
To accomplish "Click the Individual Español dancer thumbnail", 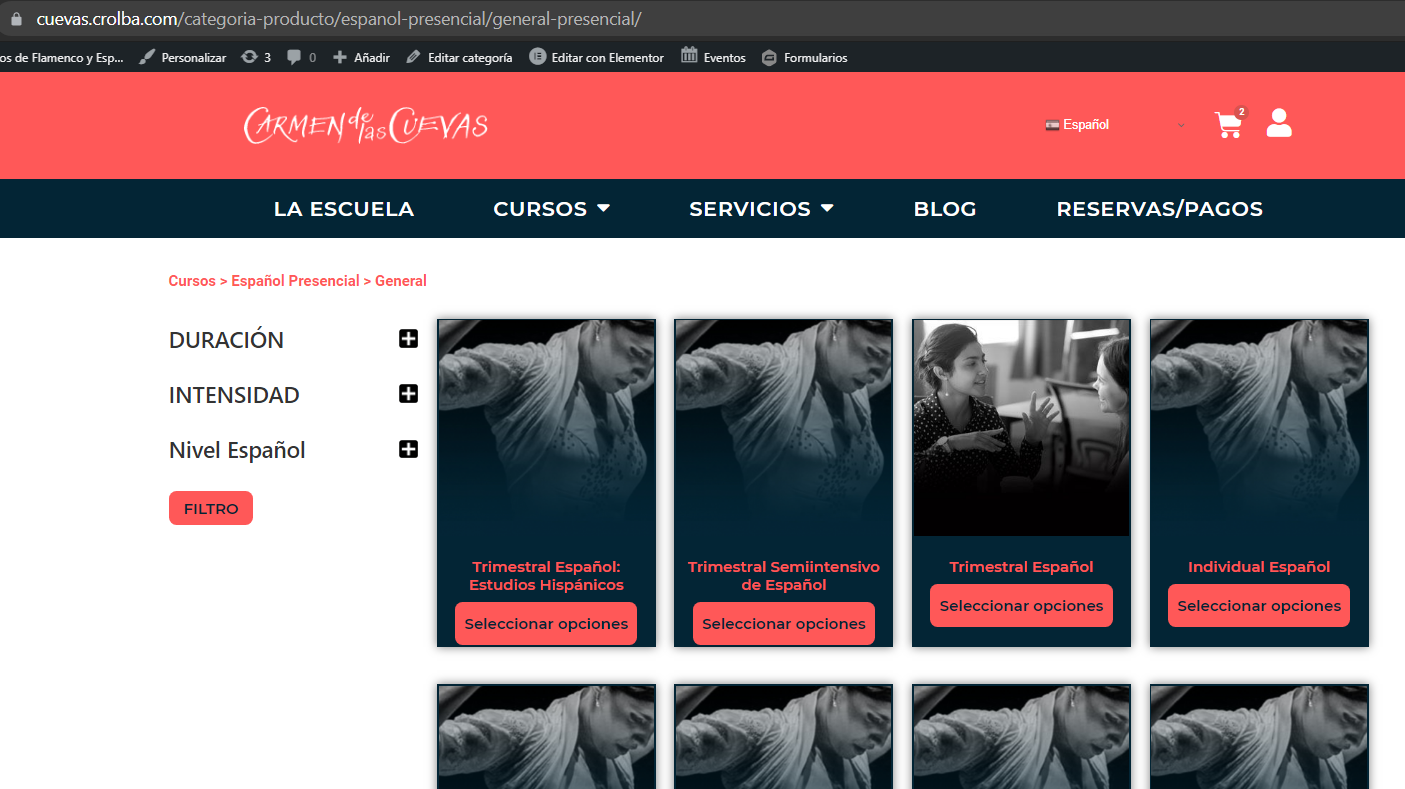I will tap(1259, 428).
